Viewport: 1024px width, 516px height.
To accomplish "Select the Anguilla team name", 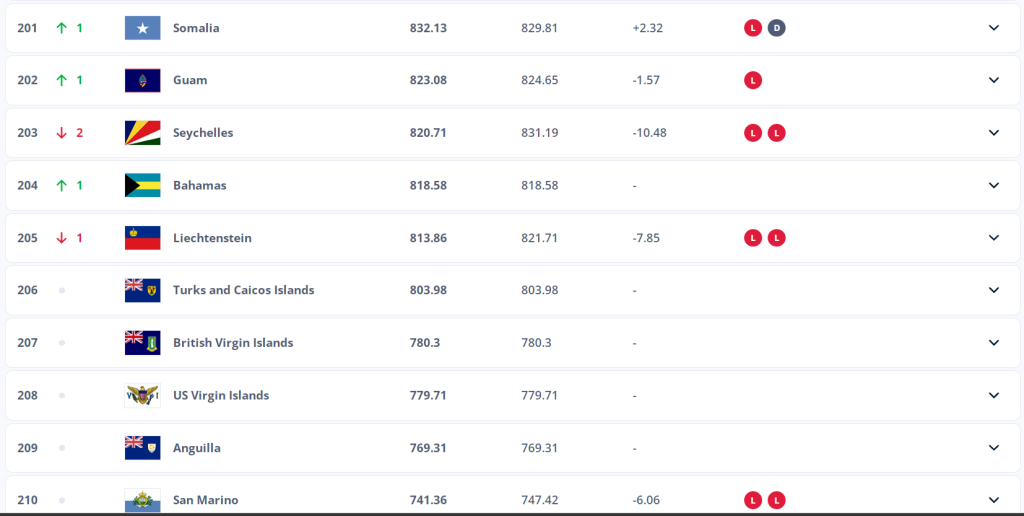I will pyautogui.click(x=197, y=448).
